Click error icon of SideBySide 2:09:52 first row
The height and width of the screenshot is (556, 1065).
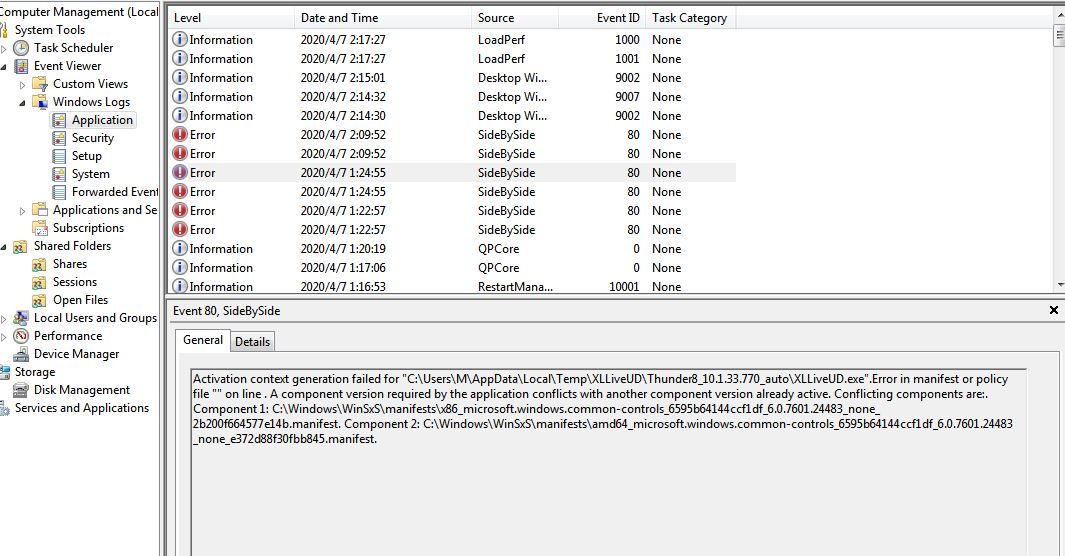[x=179, y=134]
